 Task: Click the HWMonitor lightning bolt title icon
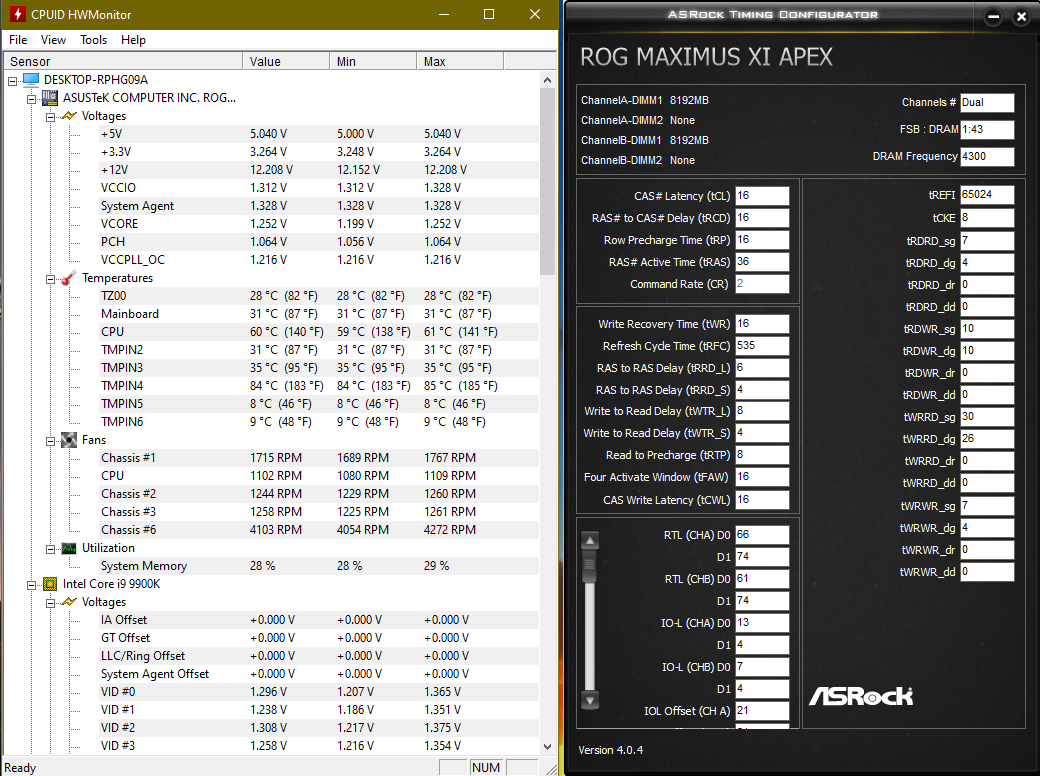[17, 14]
